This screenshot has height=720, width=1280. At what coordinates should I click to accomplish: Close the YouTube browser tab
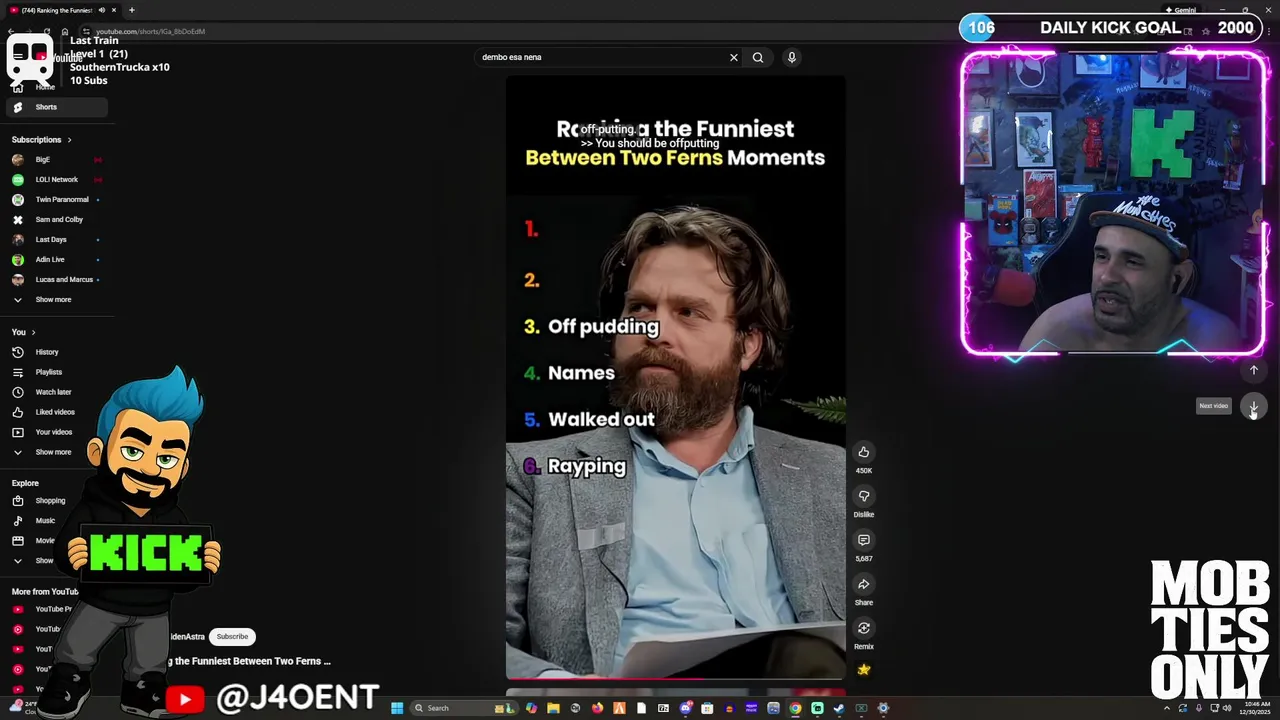click(x=114, y=10)
